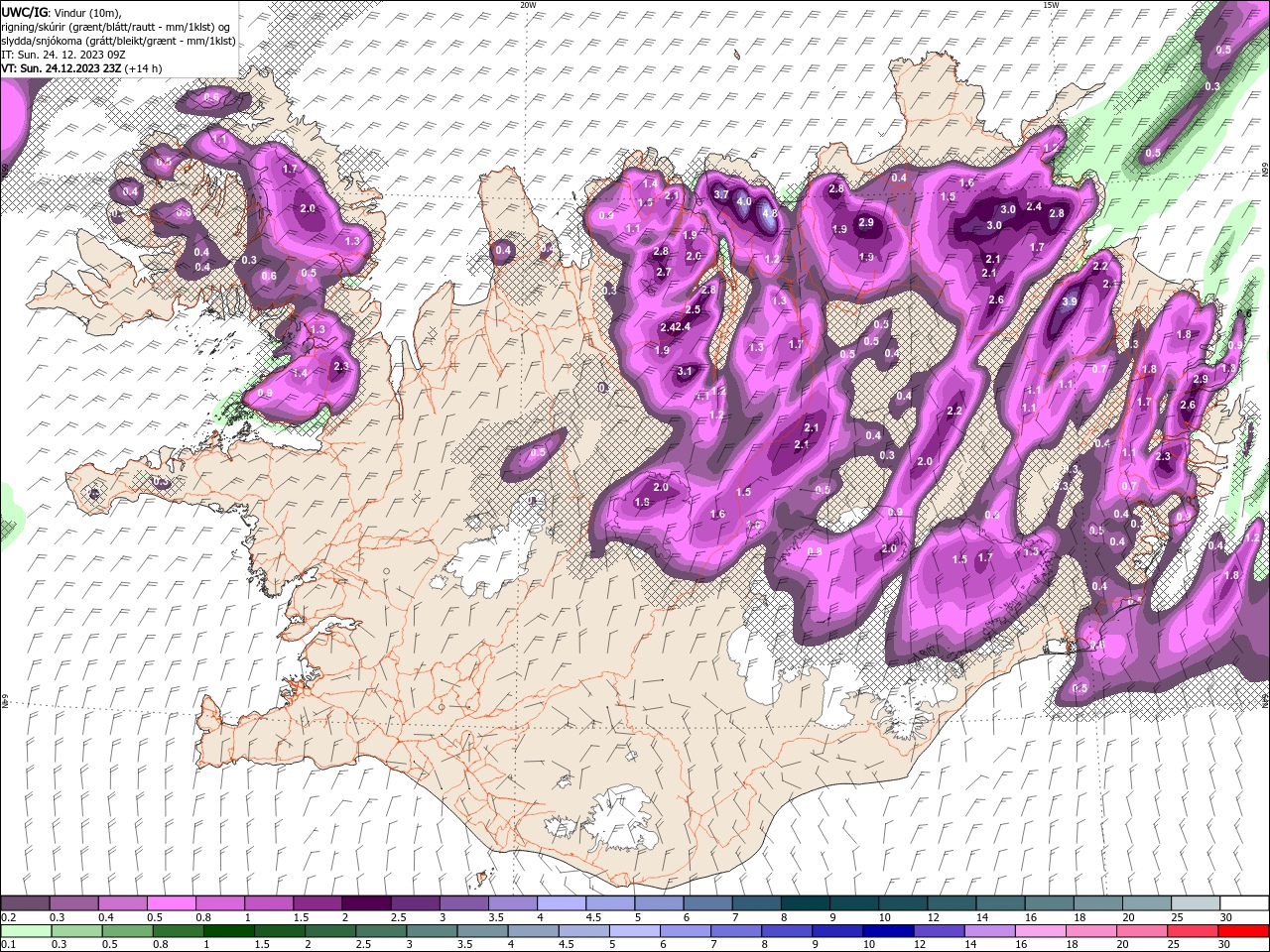The height and width of the screenshot is (952, 1270).
Task: Click the '4.8' snowfall value on map
Action: pyautogui.click(x=769, y=212)
